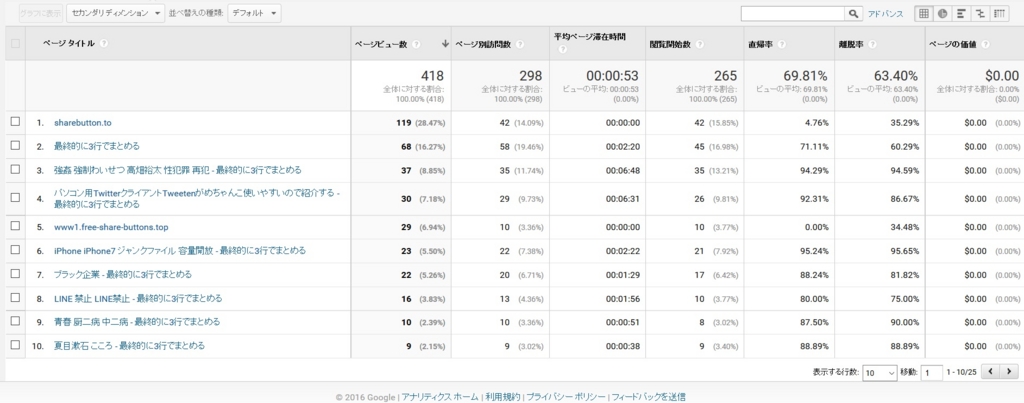
Task: Open the セカンダリ ディメンション dropdown
Action: 115,13
